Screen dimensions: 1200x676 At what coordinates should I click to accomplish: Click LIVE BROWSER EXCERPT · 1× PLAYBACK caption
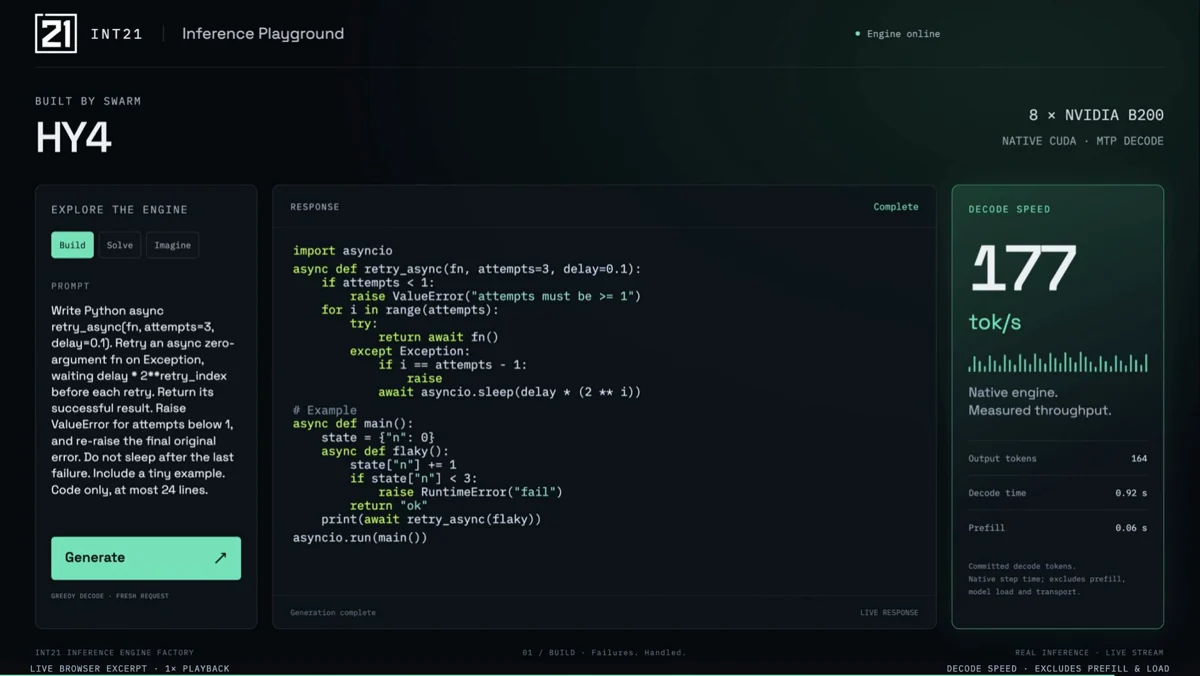130,668
